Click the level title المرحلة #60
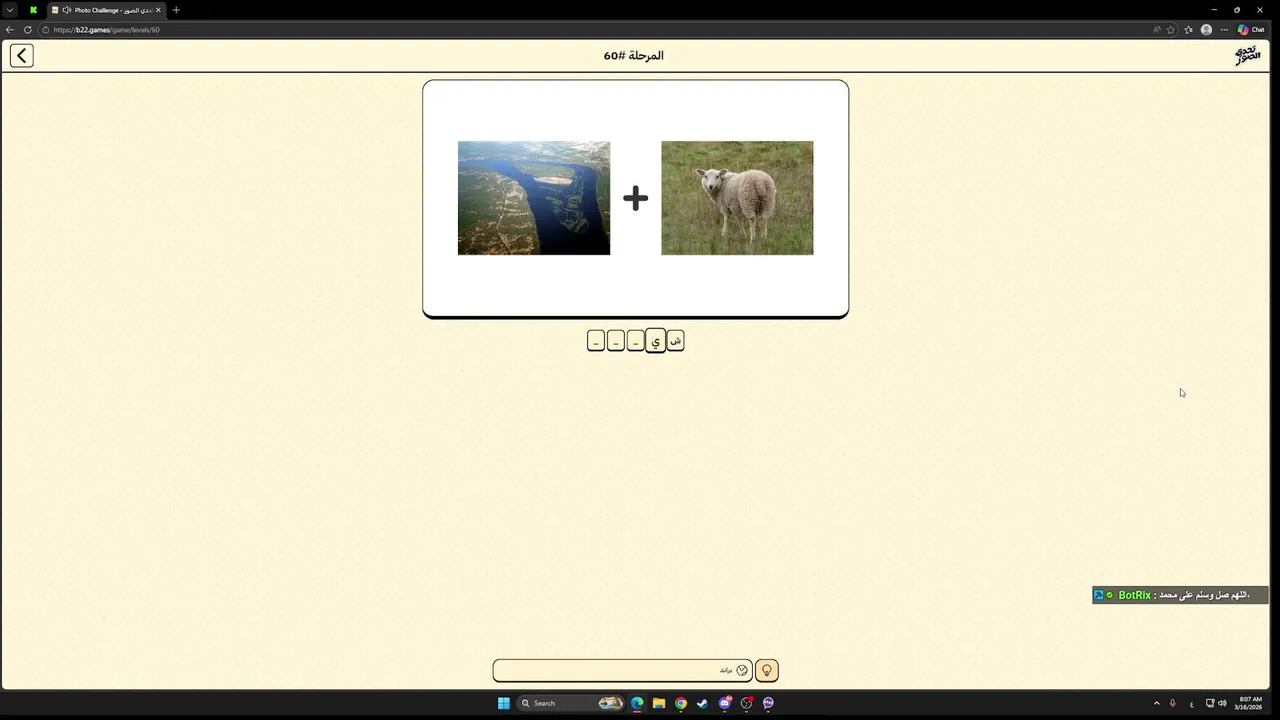Screen dimensions: 1280x720 [x=634, y=56]
